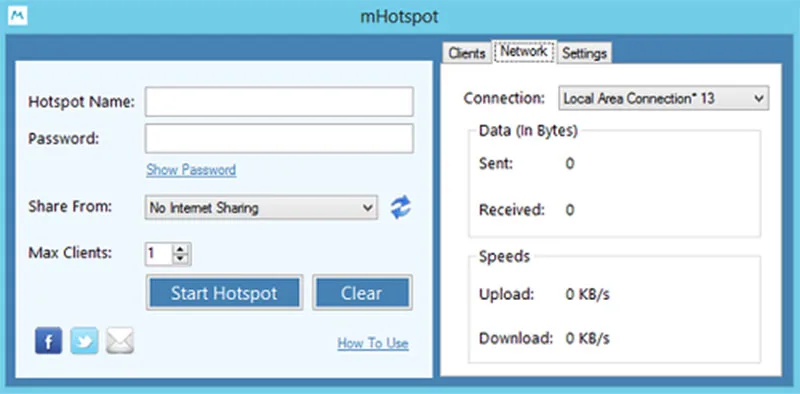This screenshot has height=394, width=800.
Task: Click into the Hotspot Name field
Action: pos(279,102)
